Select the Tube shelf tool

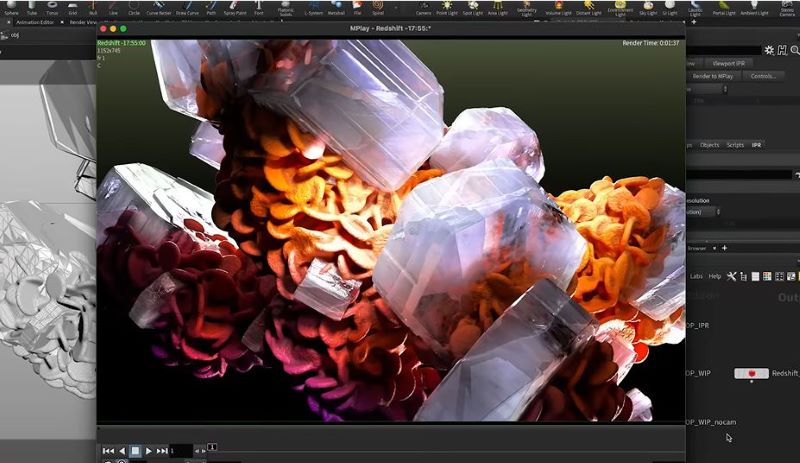tap(32, 8)
